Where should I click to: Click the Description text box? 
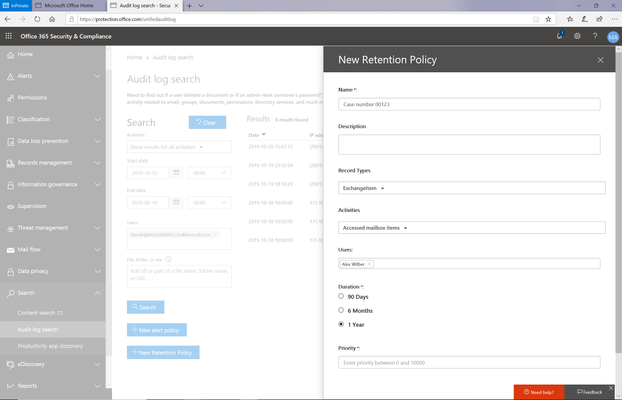(x=469, y=144)
